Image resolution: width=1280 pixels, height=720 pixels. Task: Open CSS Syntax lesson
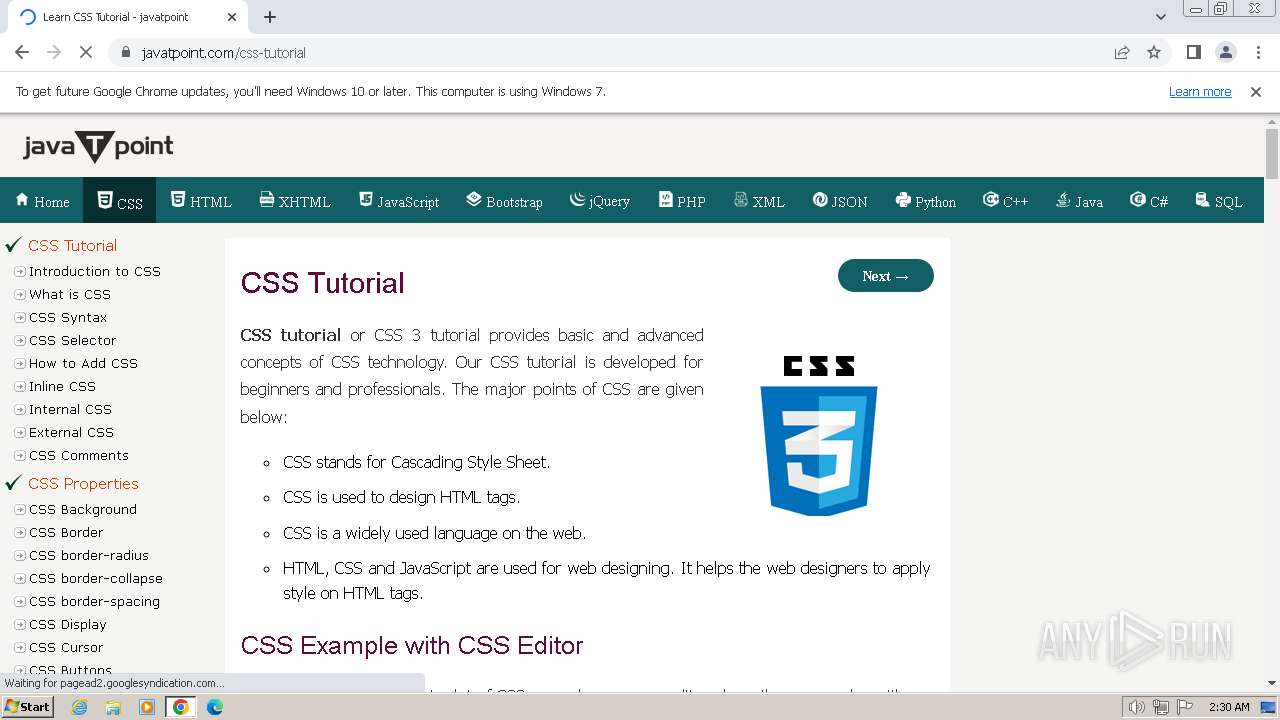[x=68, y=317]
